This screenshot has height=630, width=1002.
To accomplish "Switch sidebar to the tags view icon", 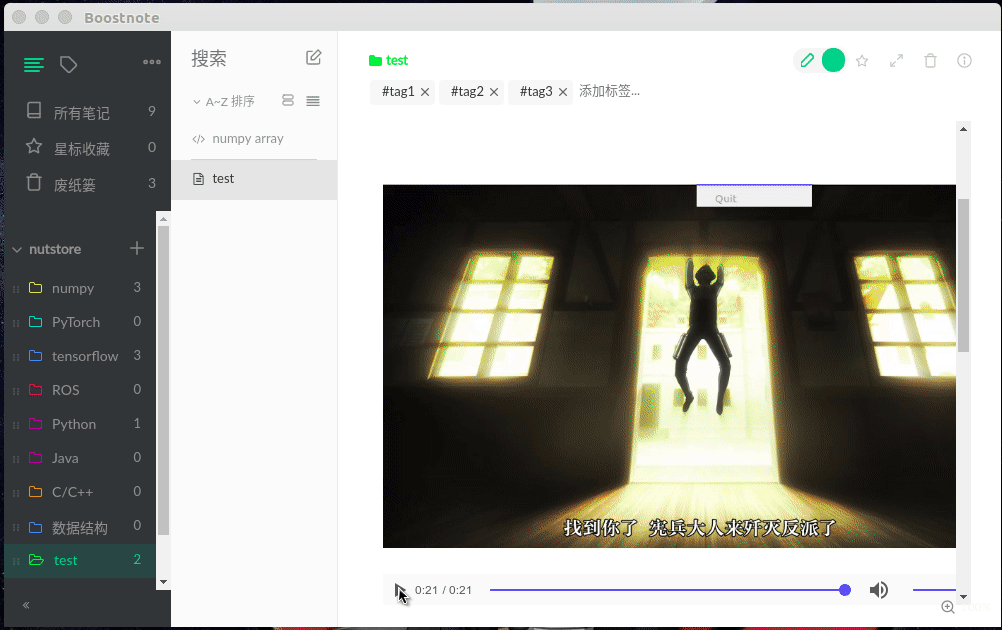I will pos(68,65).
